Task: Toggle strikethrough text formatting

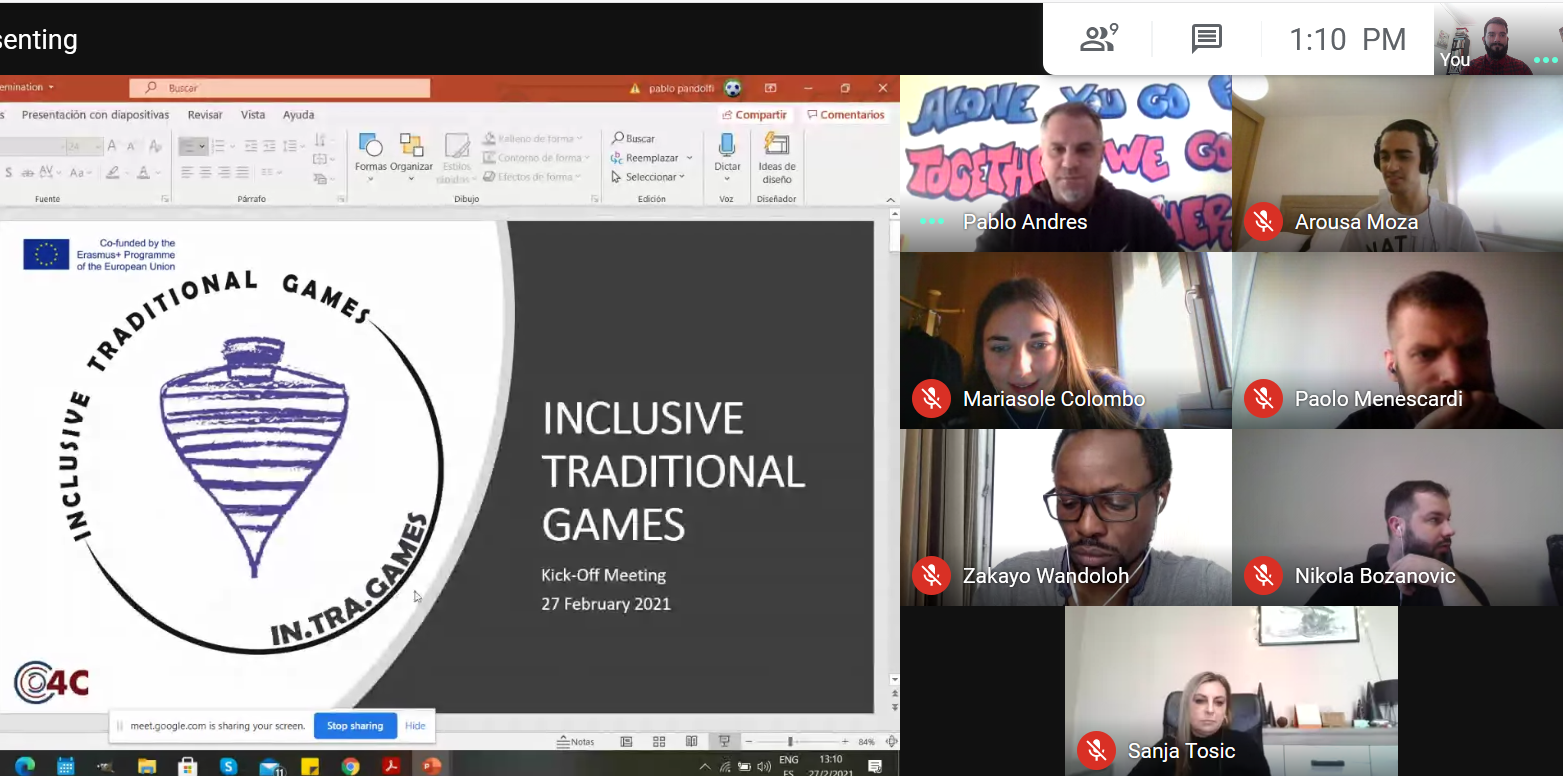Action: click(30, 173)
